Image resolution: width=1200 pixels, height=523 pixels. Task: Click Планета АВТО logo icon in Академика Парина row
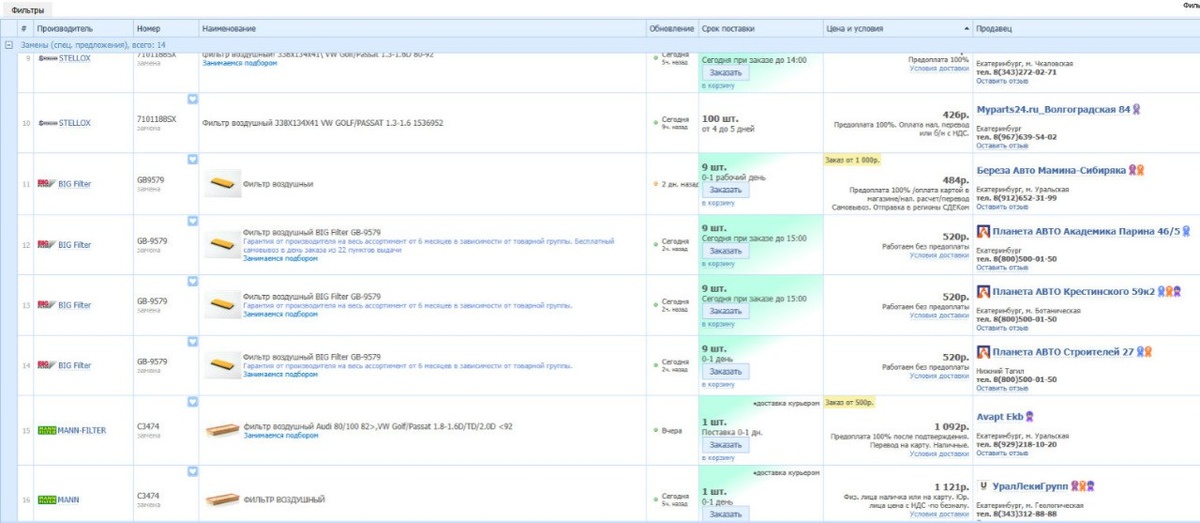[x=983, y=230]
